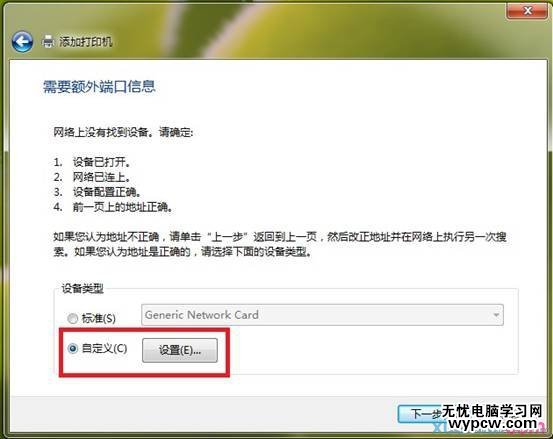
Task: Click the 设备类型 group box label
Action: 83,289
